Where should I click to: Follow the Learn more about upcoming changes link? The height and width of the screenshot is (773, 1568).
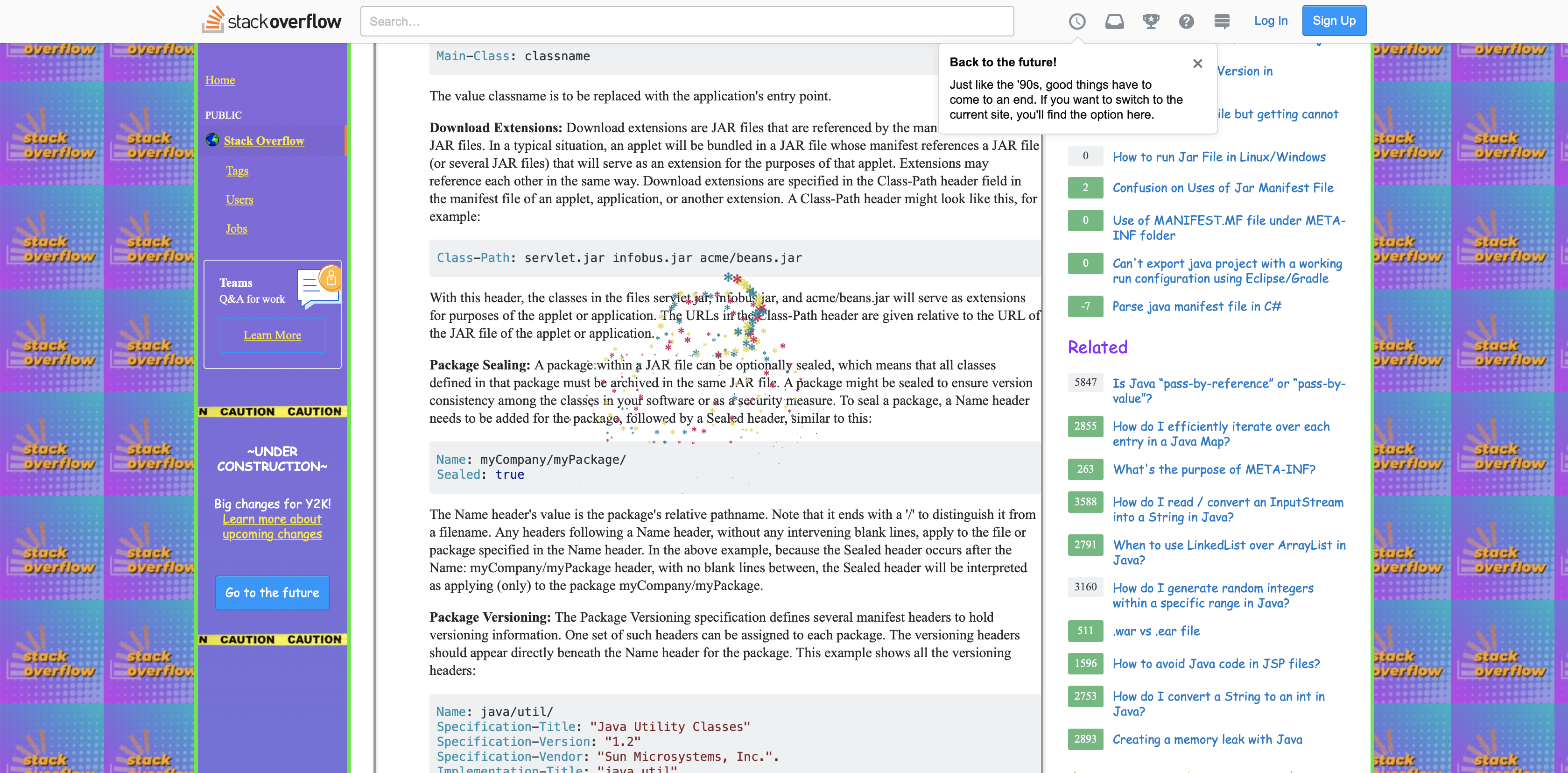pos(272,526)
